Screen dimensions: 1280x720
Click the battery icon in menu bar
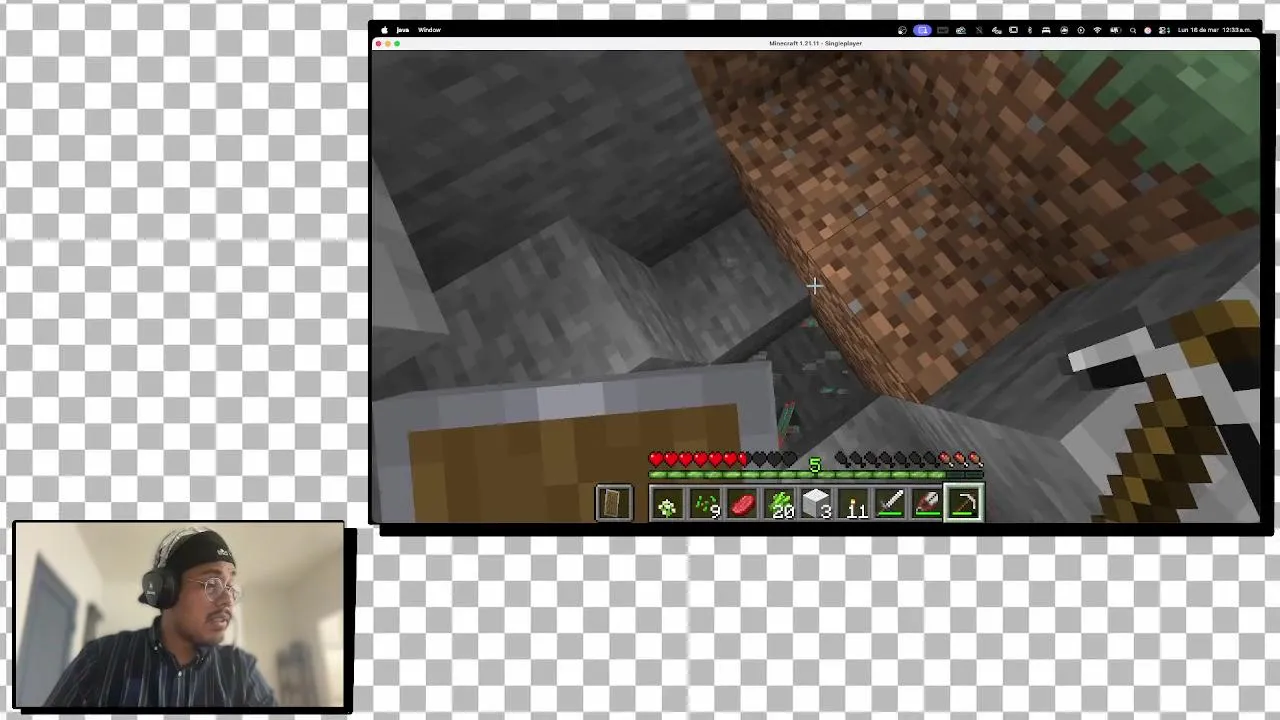1115,30
